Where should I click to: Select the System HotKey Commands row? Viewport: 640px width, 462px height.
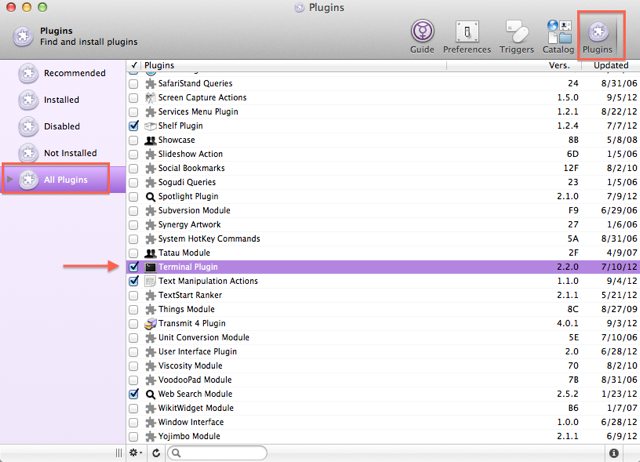(x=383, y=239)
